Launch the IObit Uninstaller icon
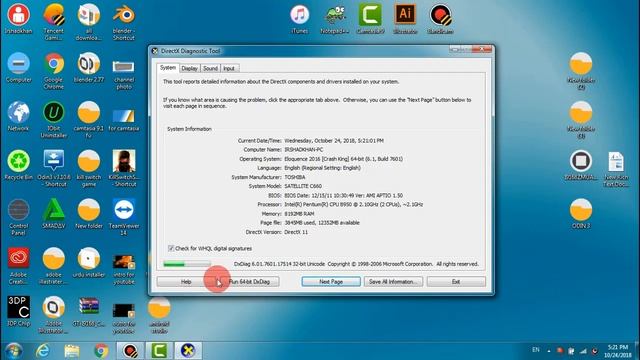640x360 pixels. (x=53, y=120)
